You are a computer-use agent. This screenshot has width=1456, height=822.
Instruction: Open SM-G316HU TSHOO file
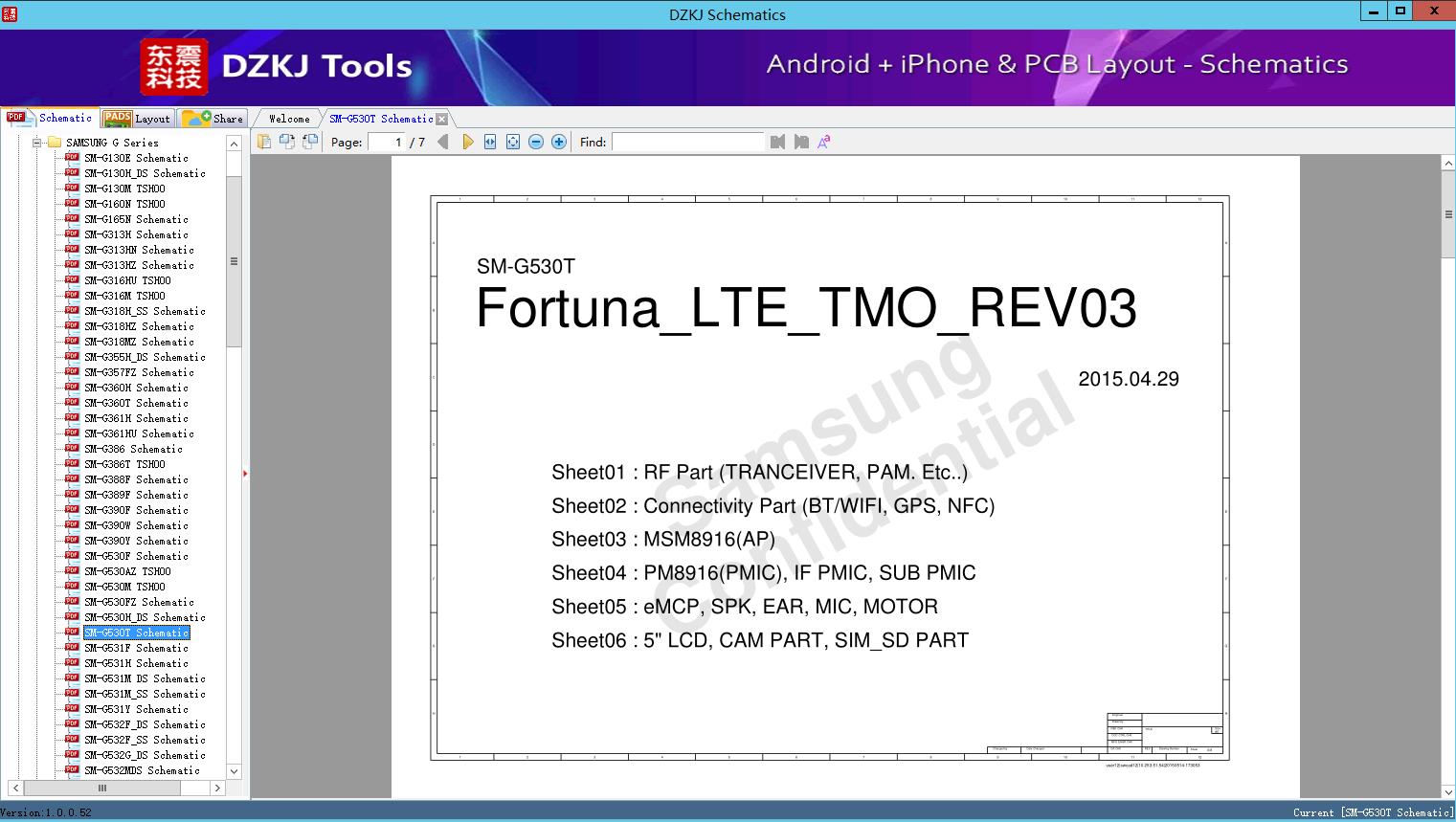(127, 280)
